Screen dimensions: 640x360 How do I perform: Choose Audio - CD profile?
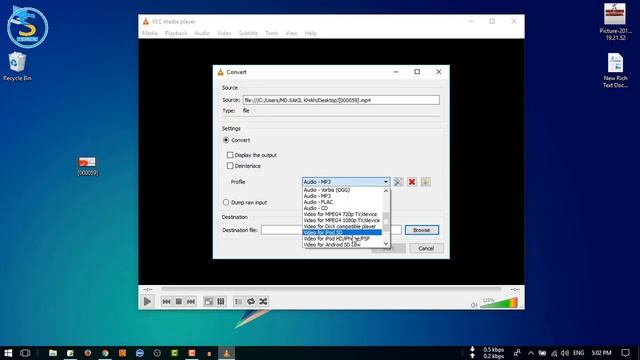[342, 208]
